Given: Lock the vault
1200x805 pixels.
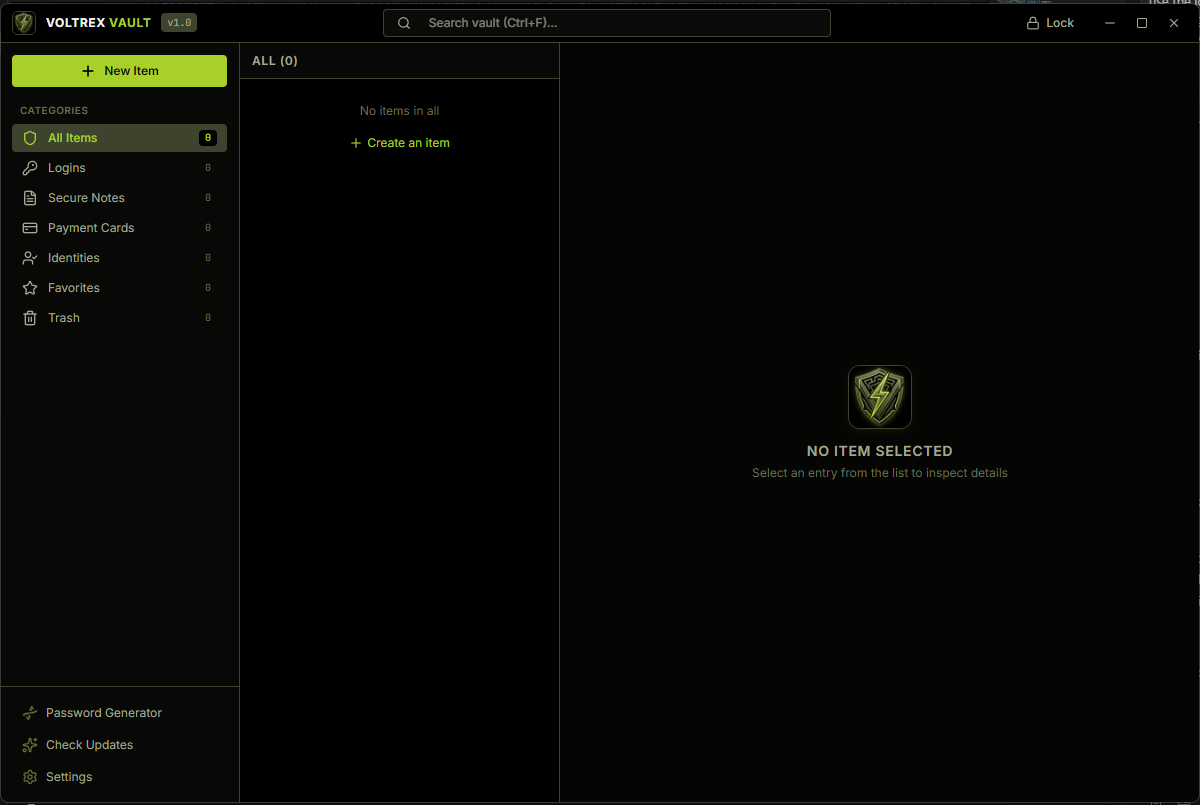Looking at the screenshot, I should coord(1050,23).
